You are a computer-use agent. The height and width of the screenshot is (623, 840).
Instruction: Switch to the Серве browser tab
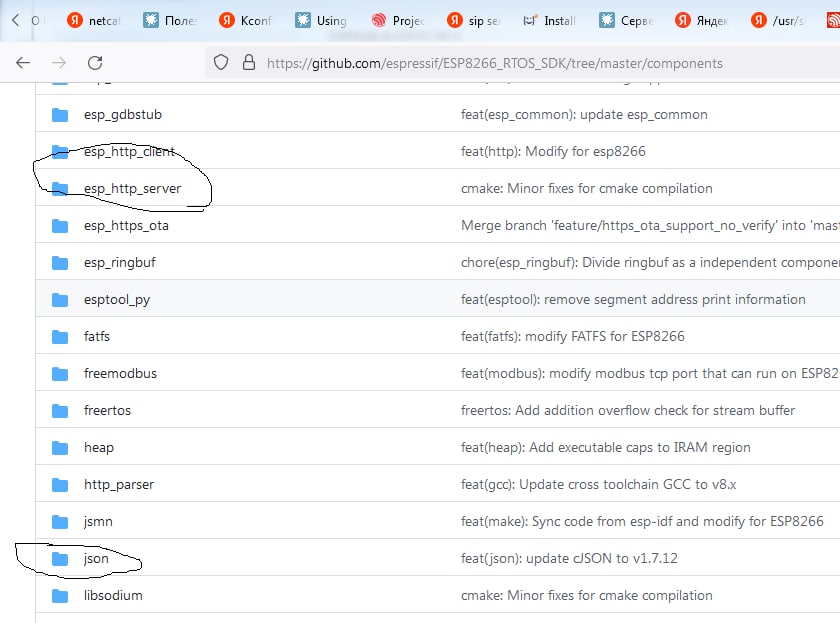tap(626, 20)
